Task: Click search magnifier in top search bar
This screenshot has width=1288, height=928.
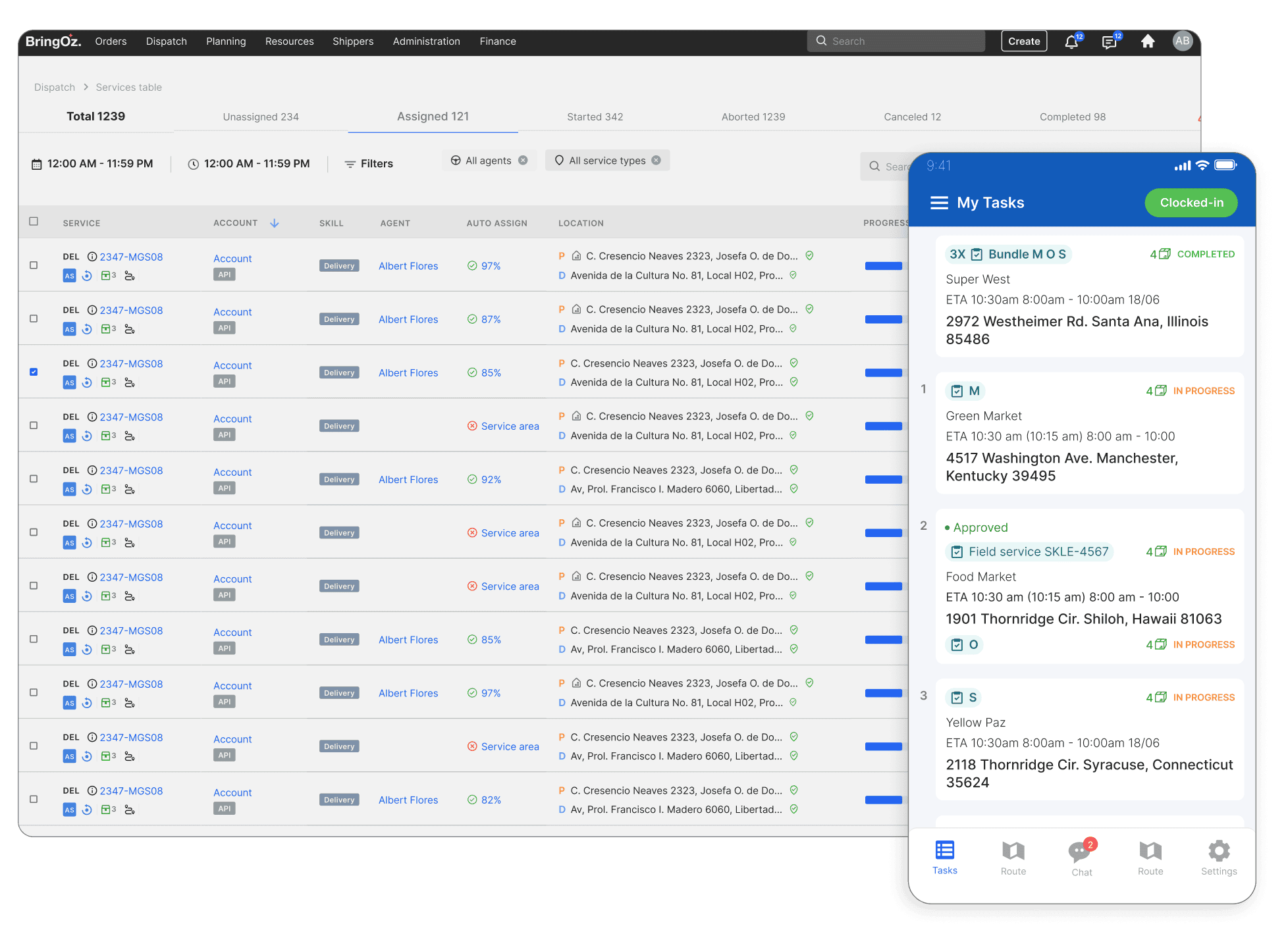Action: pos(821,41)
